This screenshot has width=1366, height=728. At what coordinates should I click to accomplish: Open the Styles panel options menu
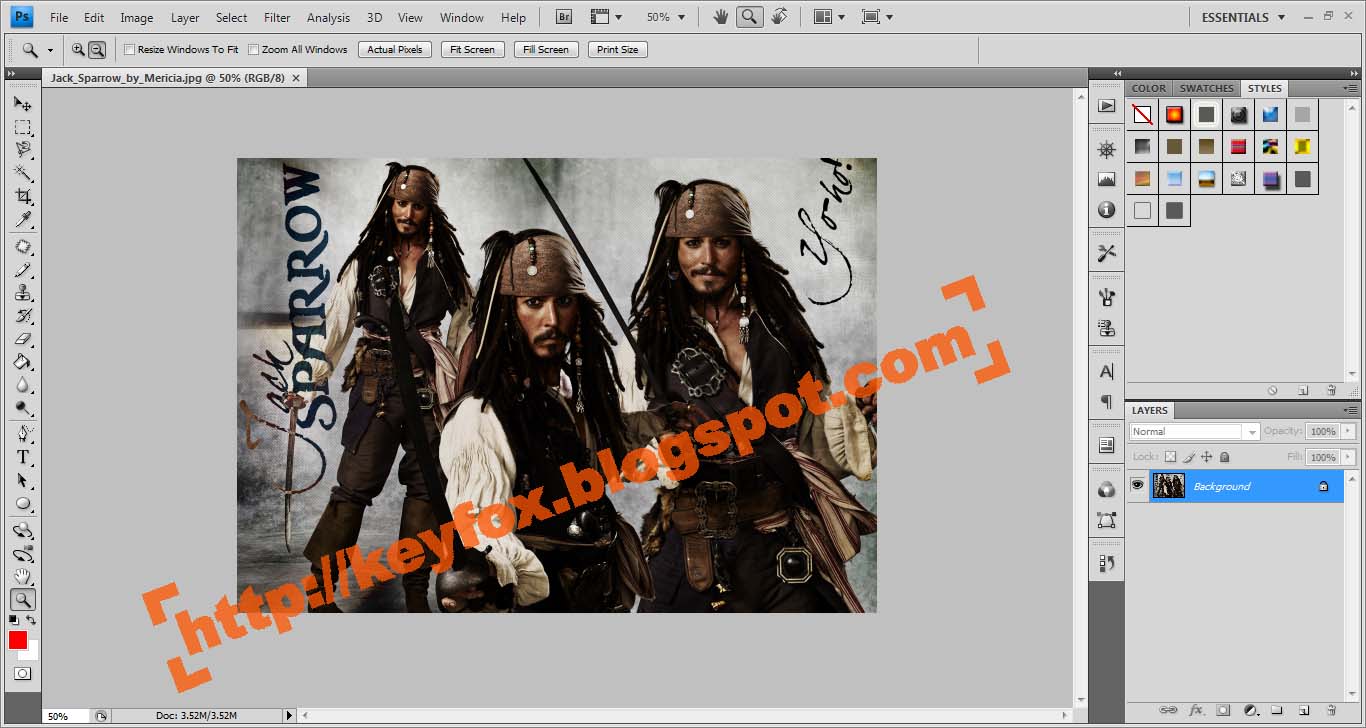pyautogui.click(x=1351, y=88)
